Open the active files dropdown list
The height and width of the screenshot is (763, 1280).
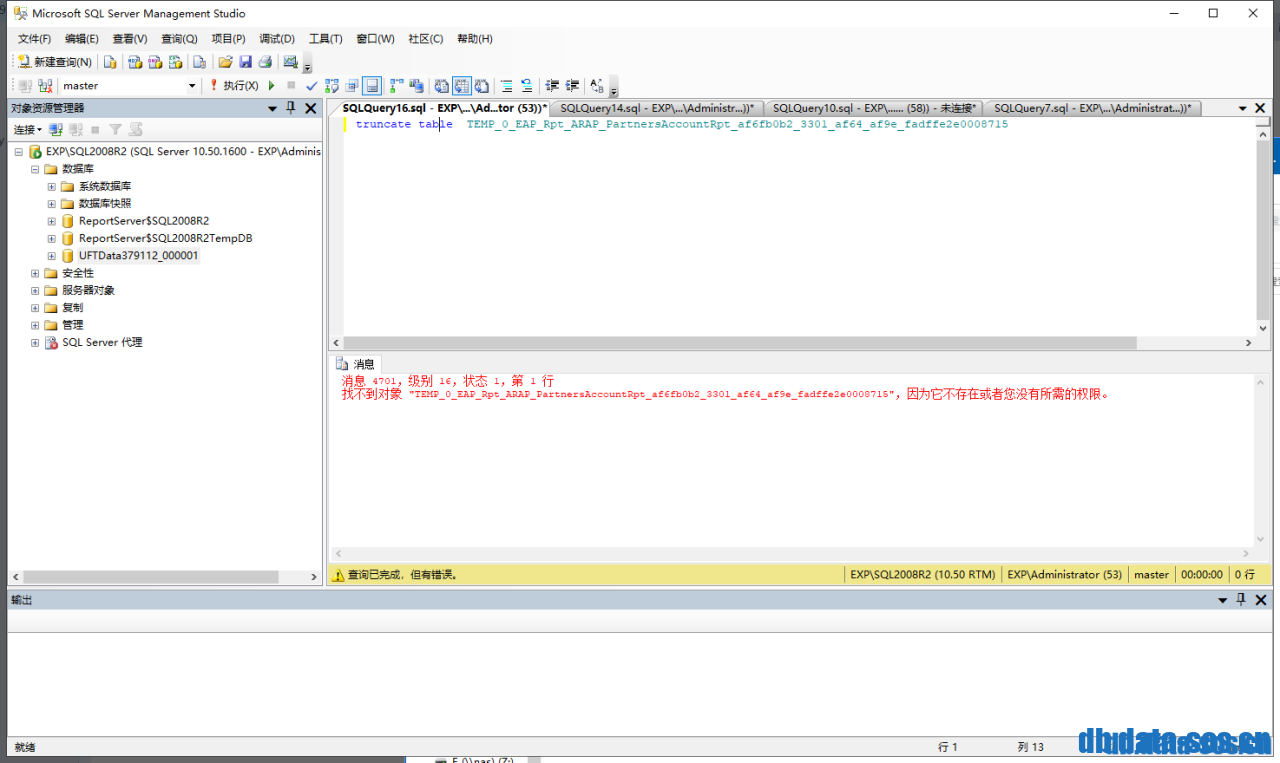(1242, 108)
